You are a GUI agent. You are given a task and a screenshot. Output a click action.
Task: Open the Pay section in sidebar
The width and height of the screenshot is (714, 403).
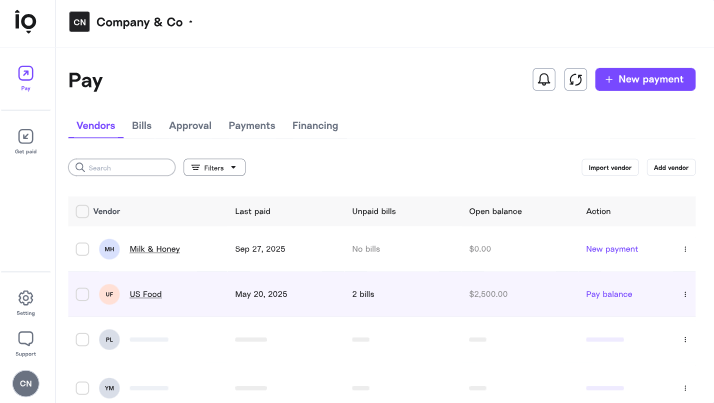coord(26,74)
